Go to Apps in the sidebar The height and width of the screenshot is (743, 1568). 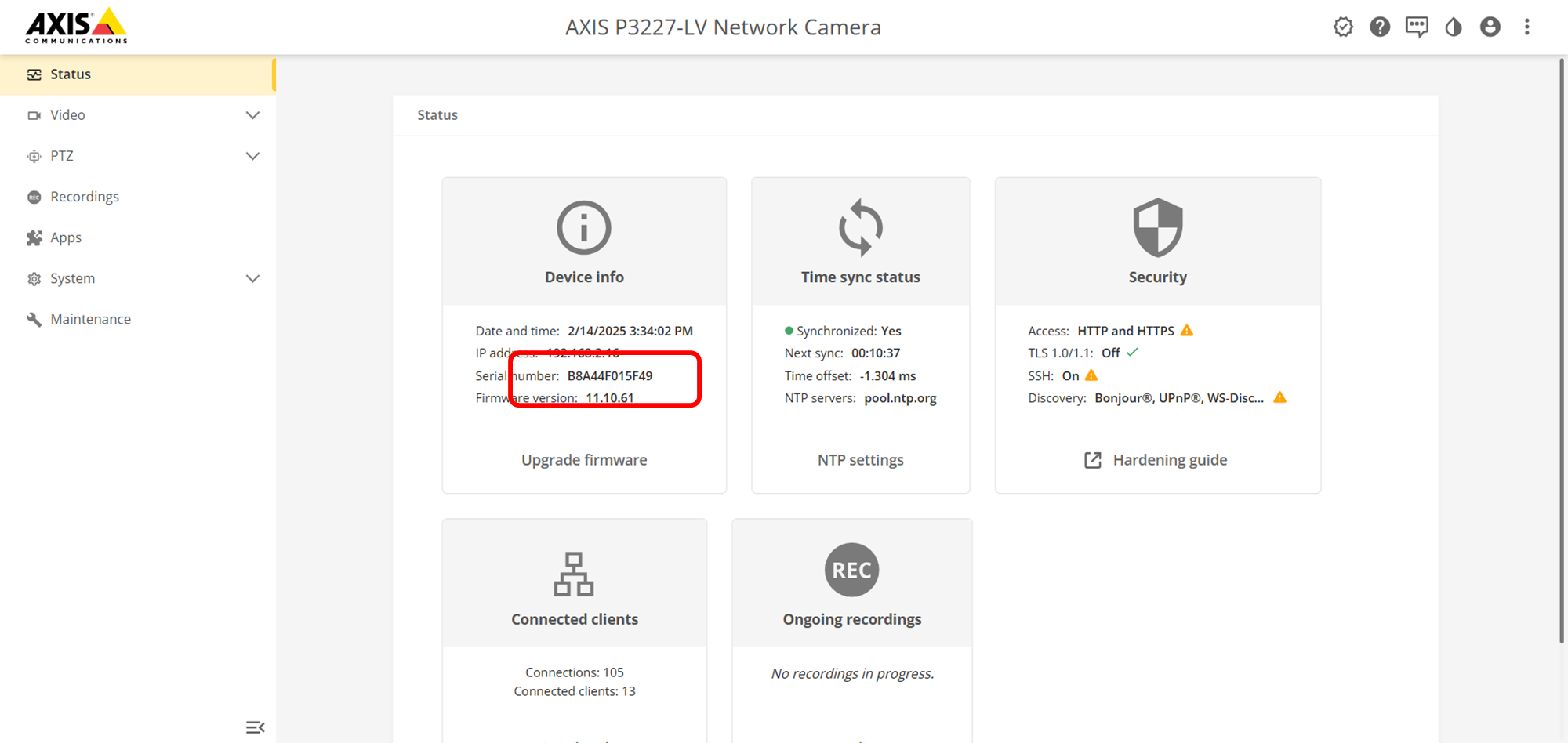coord(66,237)
